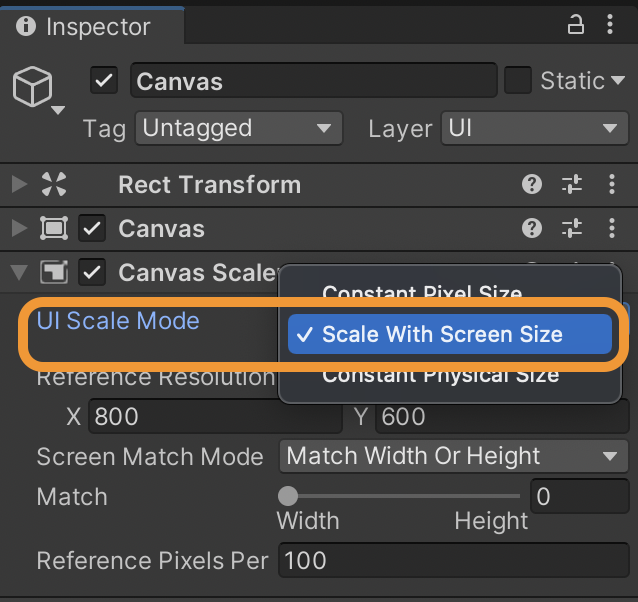Open Canvas component three-dot menu
The image size is (638, 602).
(x=612, y=228)
